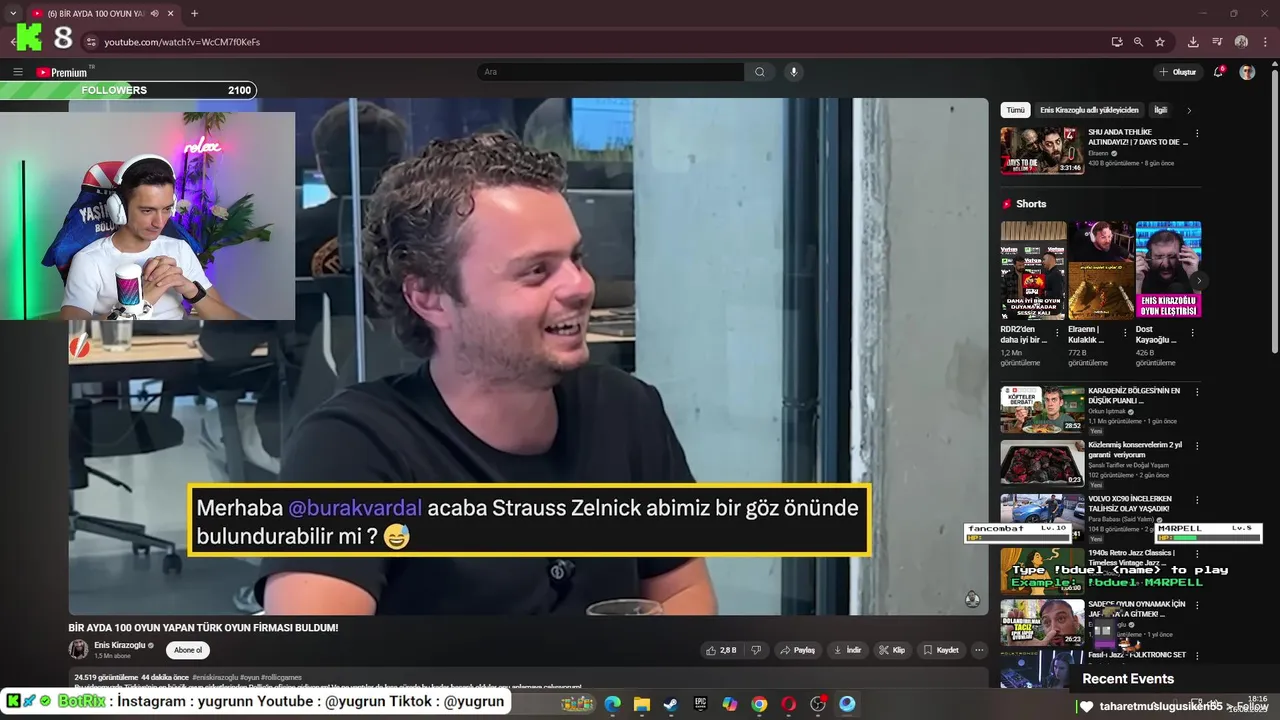Viewport: 1280px width, 720px height.
Task: Open Dost Kayaoğlu short thumbnail
Action: tap(1168, 270)
